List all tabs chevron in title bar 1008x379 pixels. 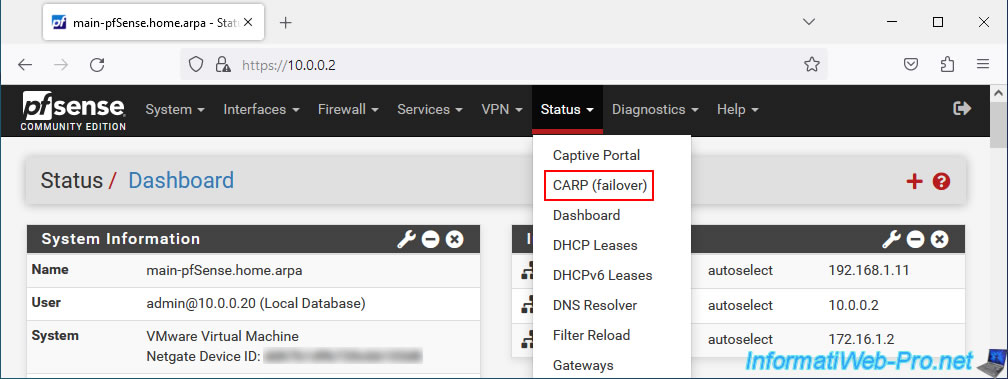click(x=809, y=22)
